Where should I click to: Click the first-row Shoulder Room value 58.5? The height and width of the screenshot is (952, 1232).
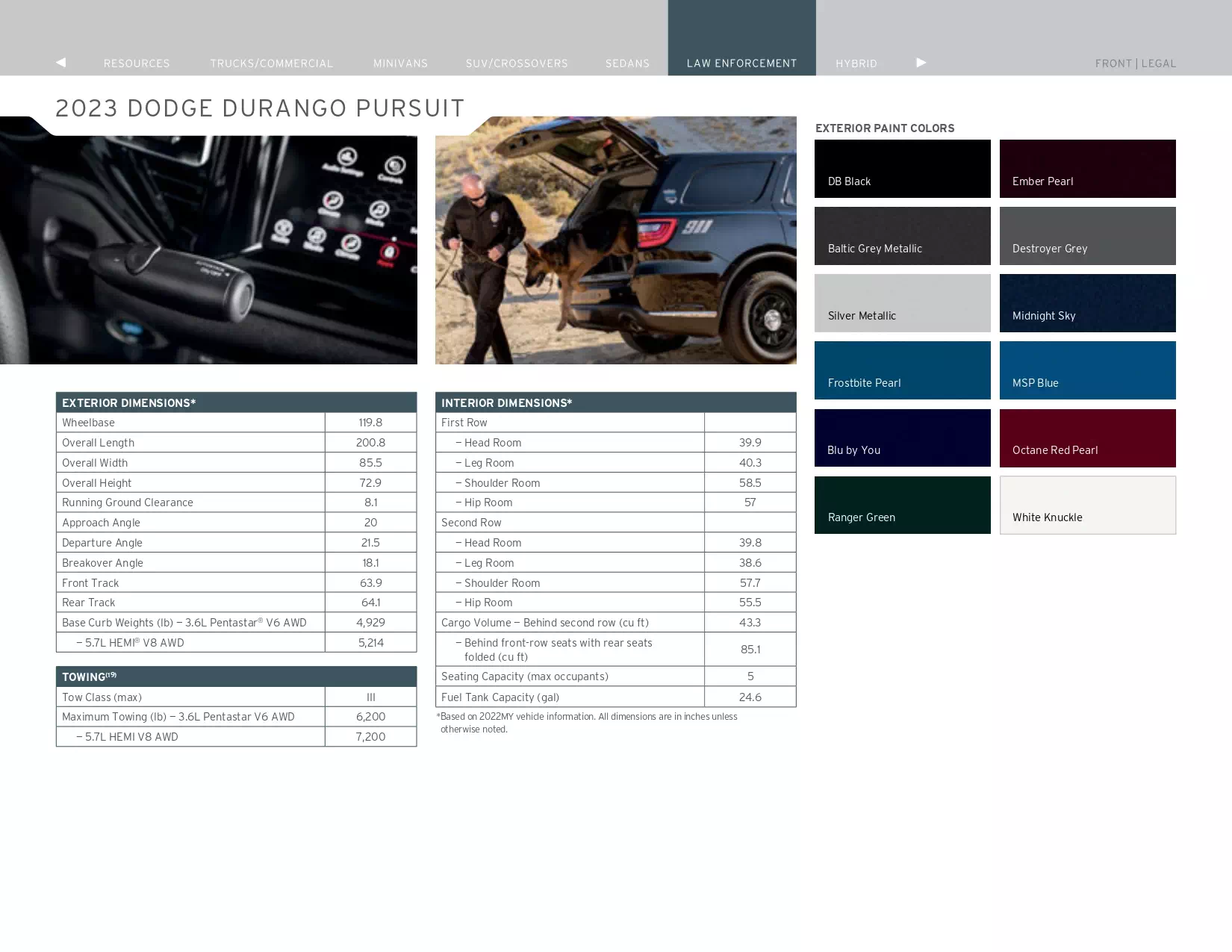click(x=750, y=483)
